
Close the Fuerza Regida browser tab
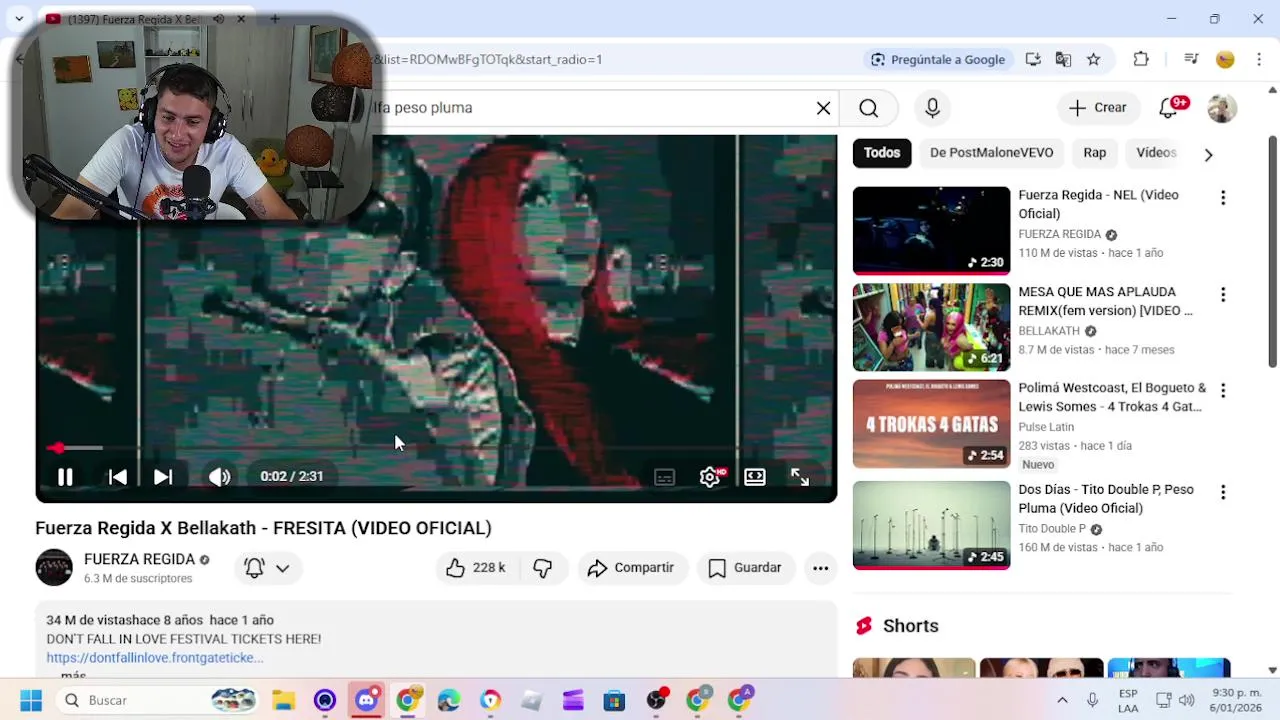pos(241,19)
